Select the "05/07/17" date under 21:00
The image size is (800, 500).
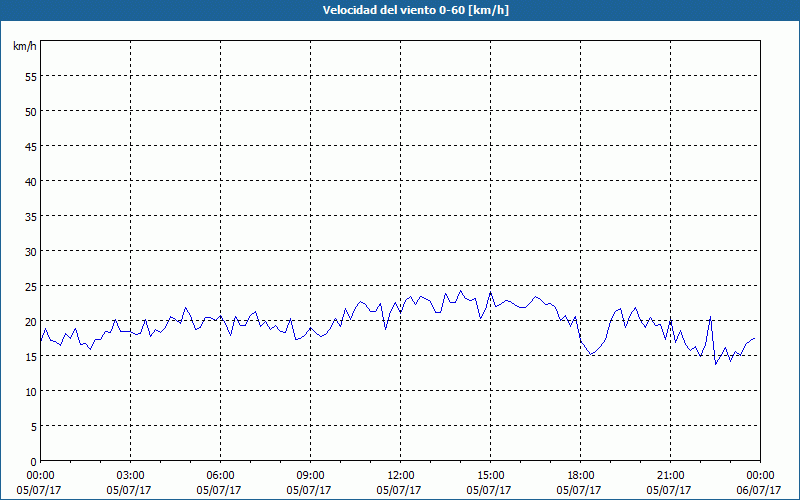tap(669, 490)
